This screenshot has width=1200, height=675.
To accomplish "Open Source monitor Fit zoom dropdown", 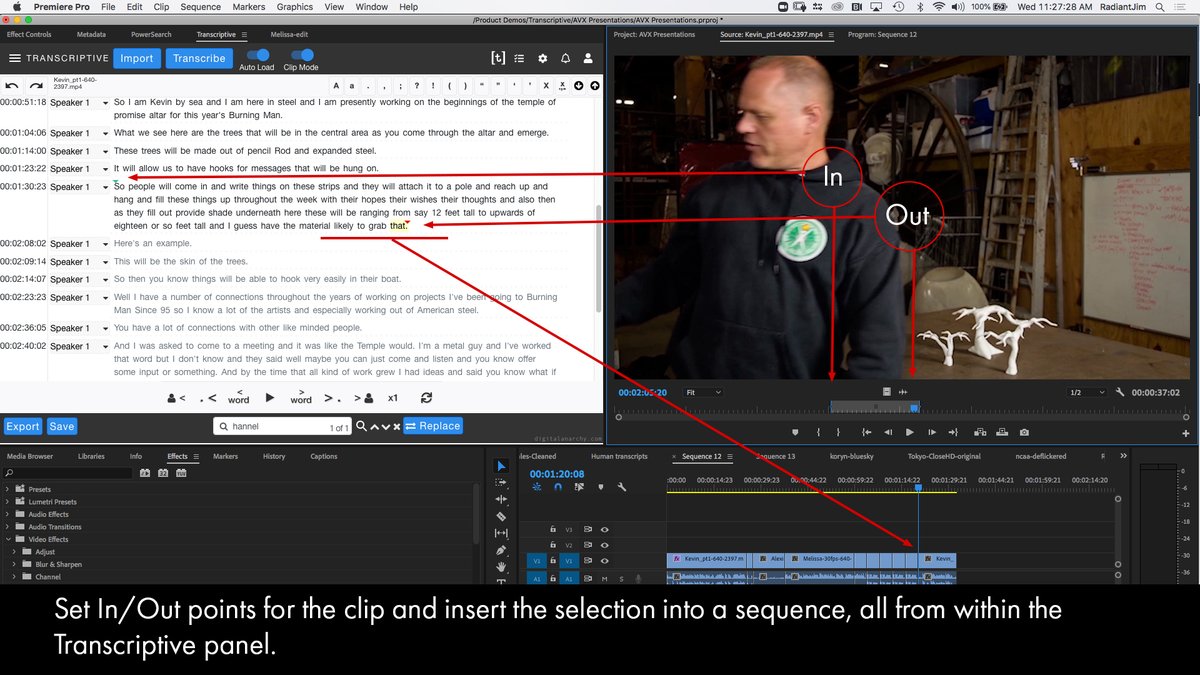I will click(x=703, y=393).
